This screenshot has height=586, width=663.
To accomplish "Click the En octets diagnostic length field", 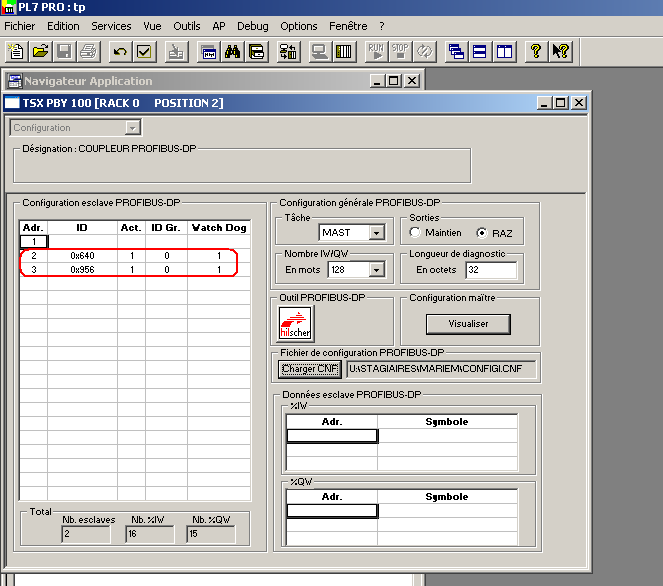I will (x=491, y=270).
